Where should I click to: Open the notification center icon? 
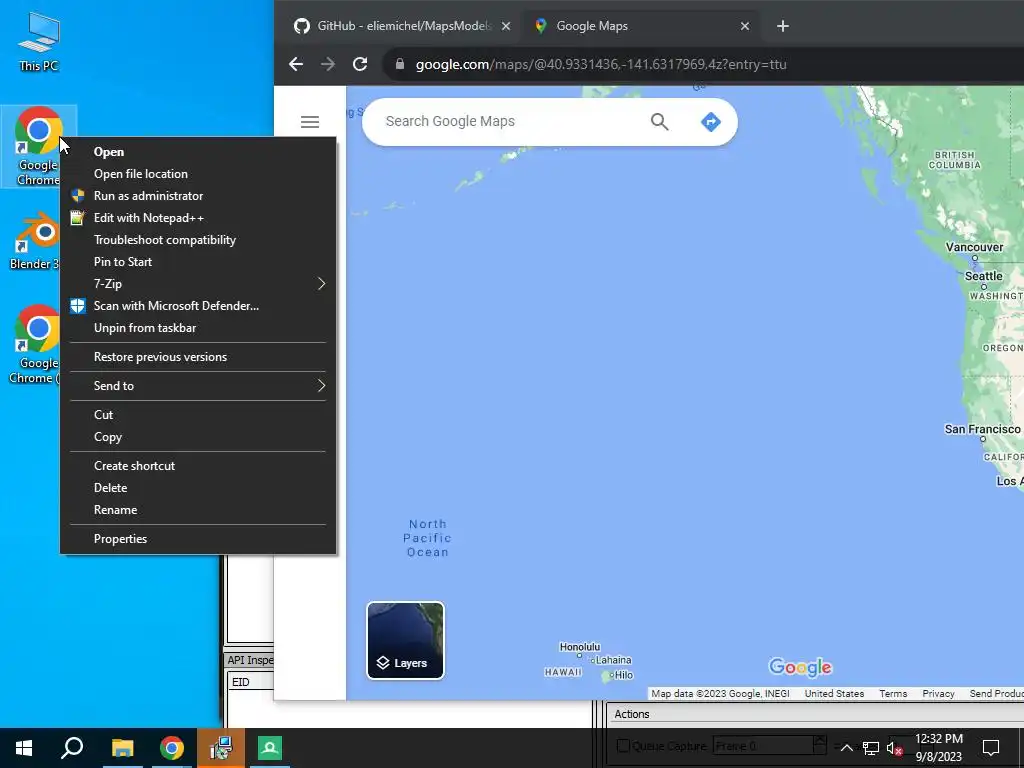pyautogui.click(x=991, y=748)
